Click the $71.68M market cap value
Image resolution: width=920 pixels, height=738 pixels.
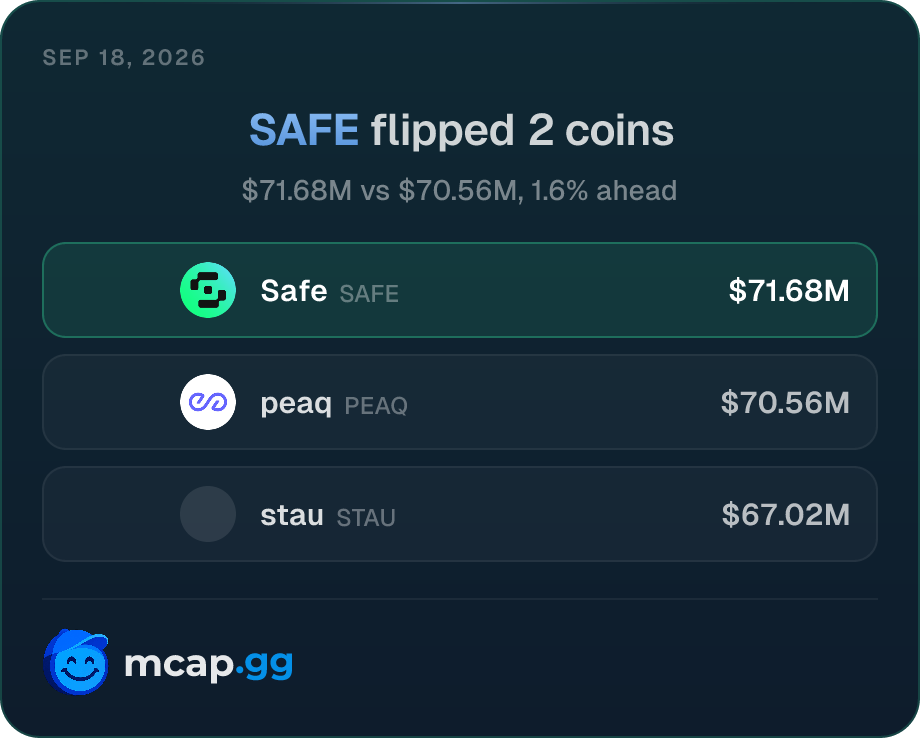click(x=789, y=290)
